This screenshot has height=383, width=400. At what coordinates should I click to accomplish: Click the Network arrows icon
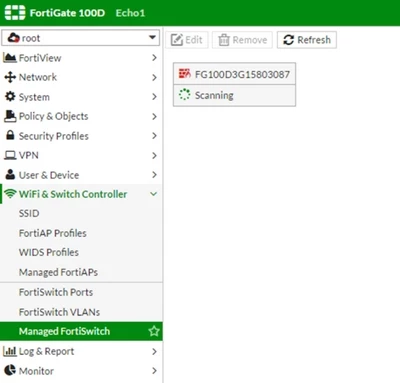click(x=10, y=77)
